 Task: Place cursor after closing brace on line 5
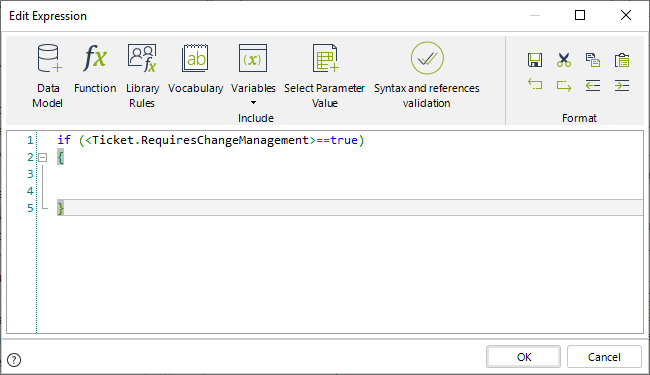[65, 208]
